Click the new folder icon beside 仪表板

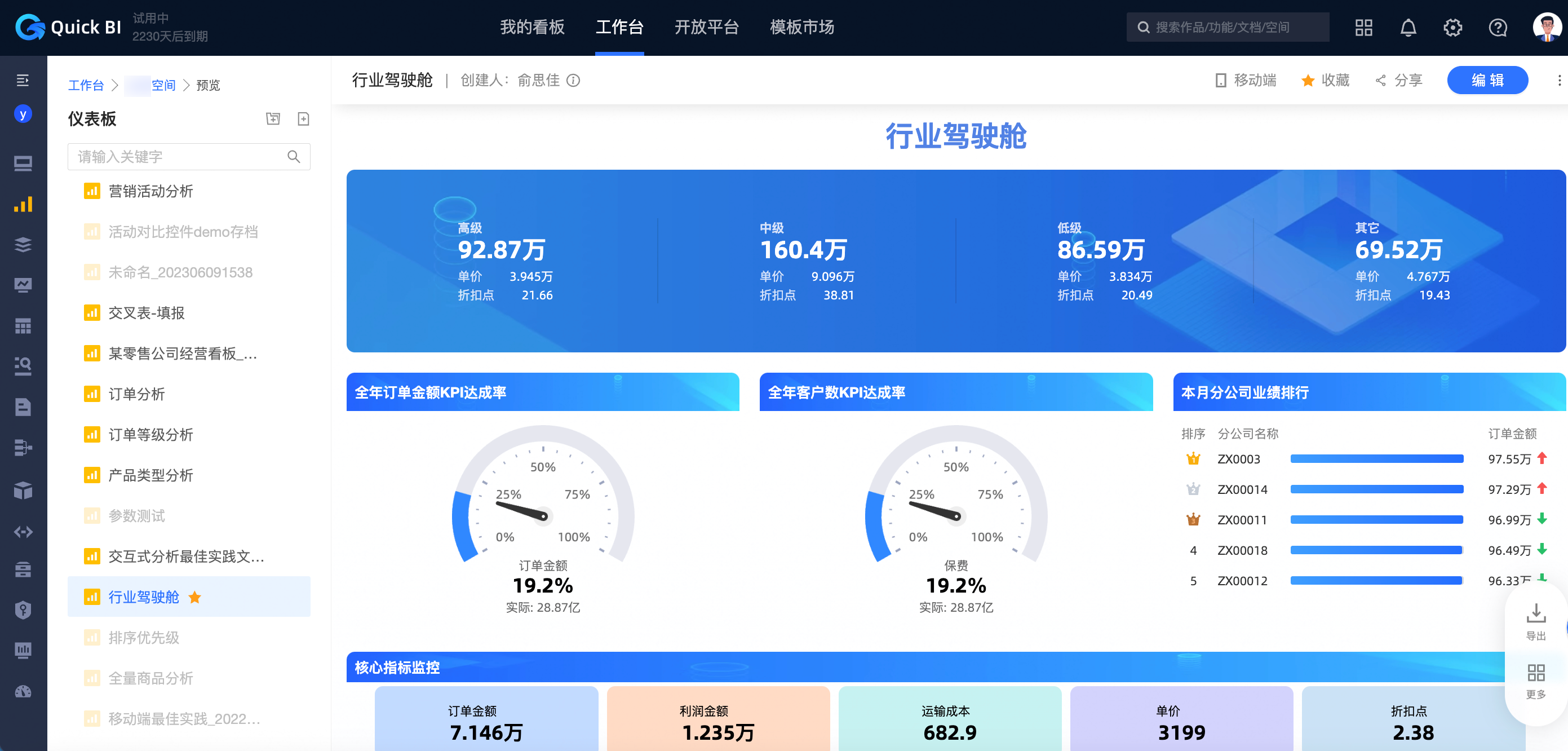pos(273,119)
